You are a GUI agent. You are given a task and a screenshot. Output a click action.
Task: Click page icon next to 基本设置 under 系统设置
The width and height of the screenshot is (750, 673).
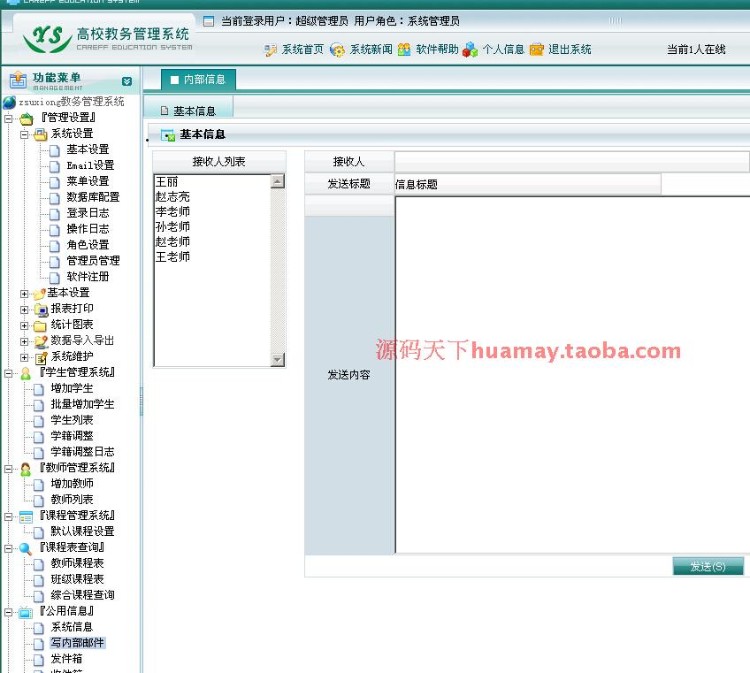coord(55,151)
